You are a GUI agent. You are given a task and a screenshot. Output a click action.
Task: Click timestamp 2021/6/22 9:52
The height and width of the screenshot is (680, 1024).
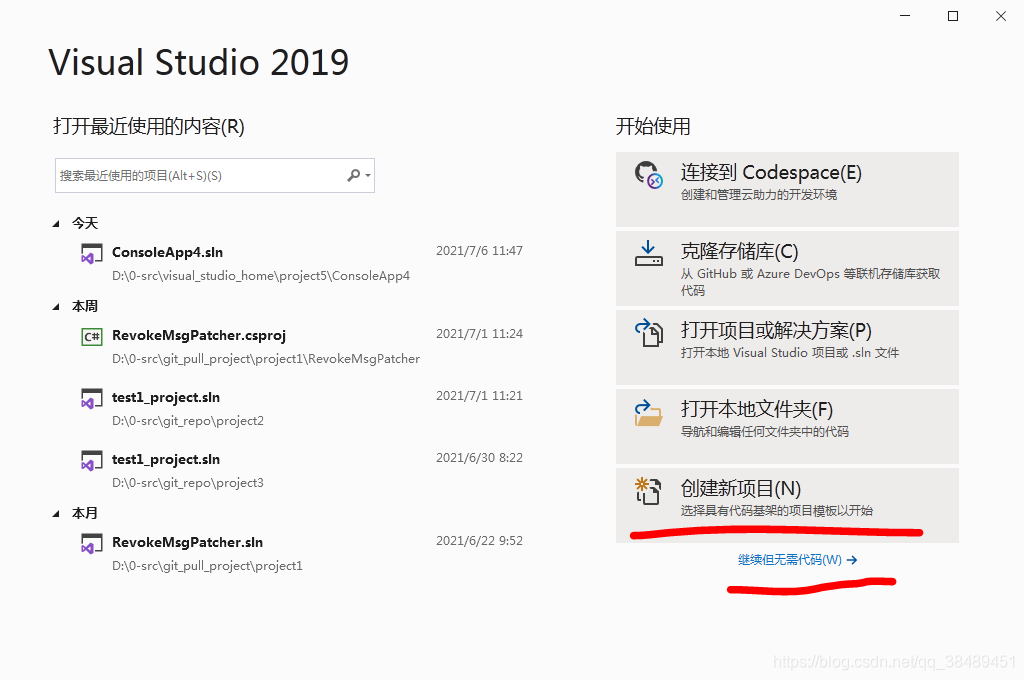479,541
